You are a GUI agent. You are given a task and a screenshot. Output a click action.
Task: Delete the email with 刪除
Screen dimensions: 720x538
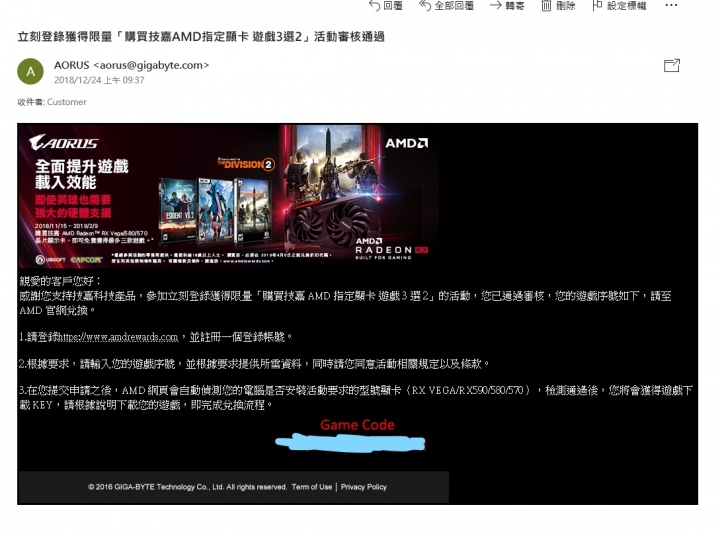point(558,6)
